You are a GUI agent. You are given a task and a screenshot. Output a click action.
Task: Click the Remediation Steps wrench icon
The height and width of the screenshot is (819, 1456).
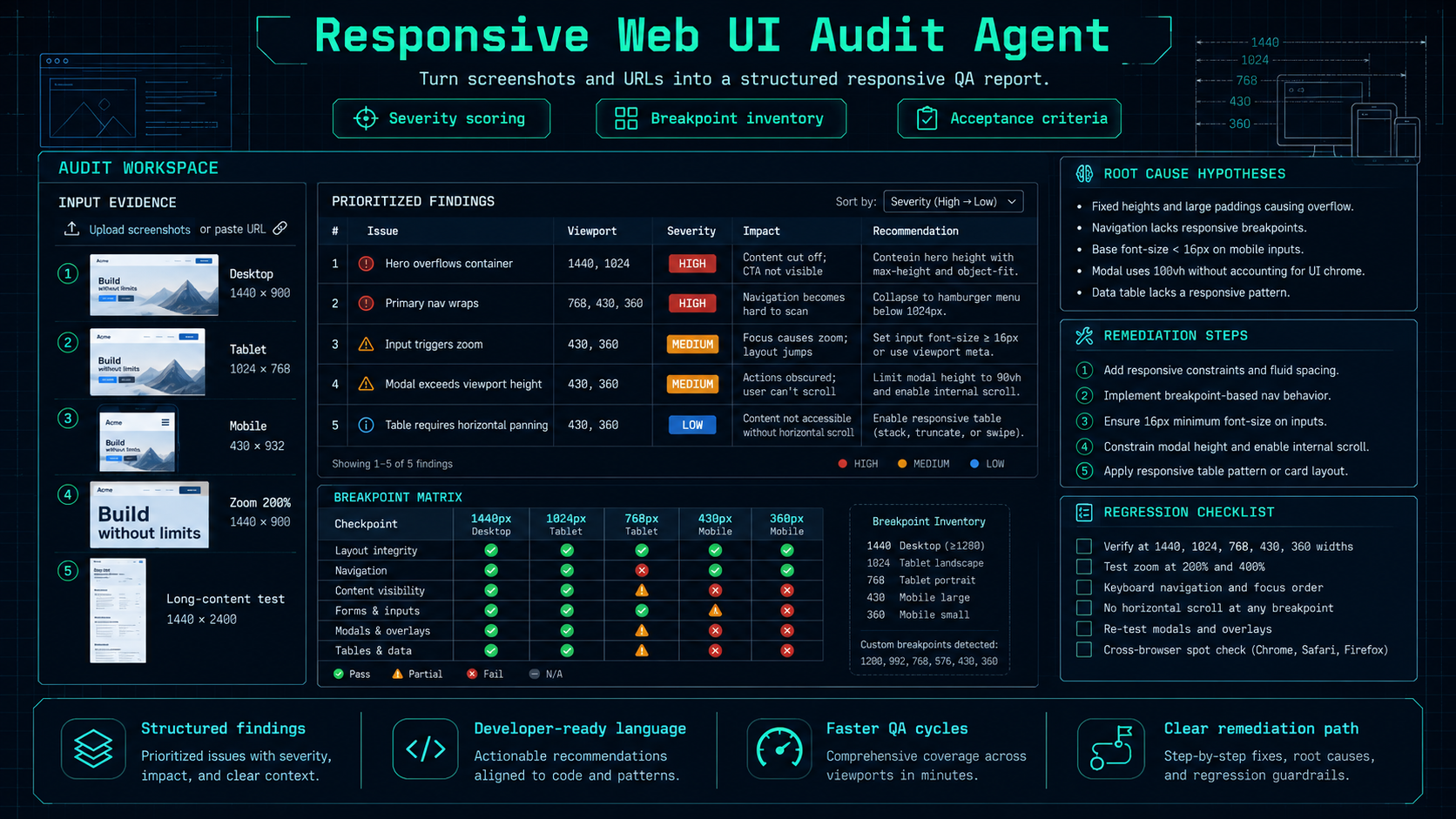pyautogui.click(x=1084, y=336)
